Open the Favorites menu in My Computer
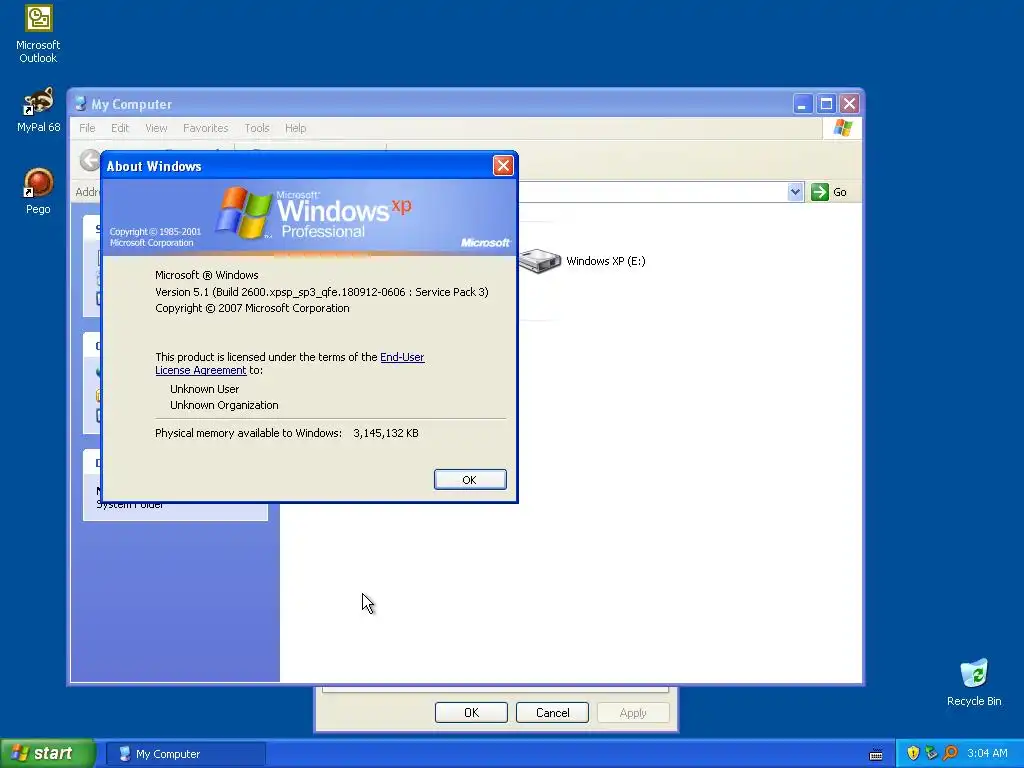1024x768 pixels. (206, 128)
